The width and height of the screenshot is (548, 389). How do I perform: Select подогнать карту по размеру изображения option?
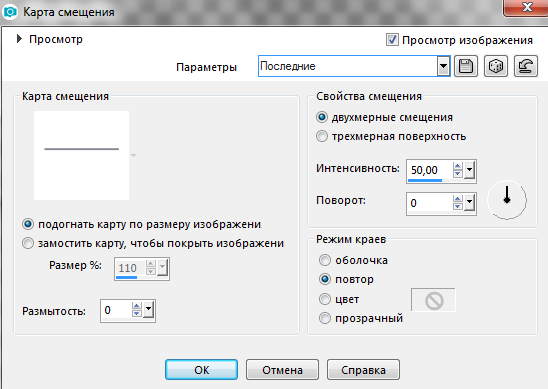(28, 224)
